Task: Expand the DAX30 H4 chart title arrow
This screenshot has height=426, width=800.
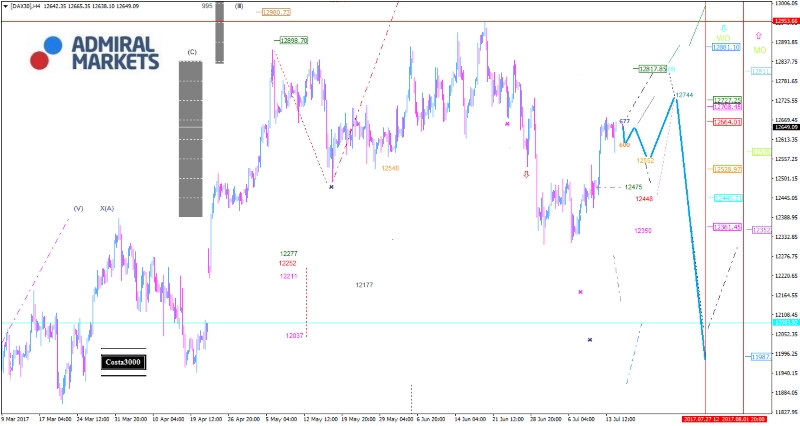Action: [x=5, y=6]
